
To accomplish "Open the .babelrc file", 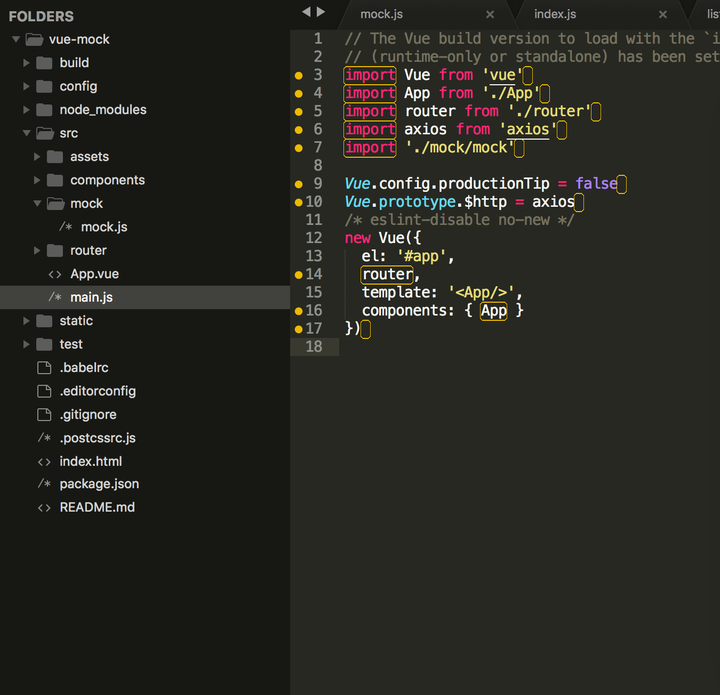I will (84, 368).
